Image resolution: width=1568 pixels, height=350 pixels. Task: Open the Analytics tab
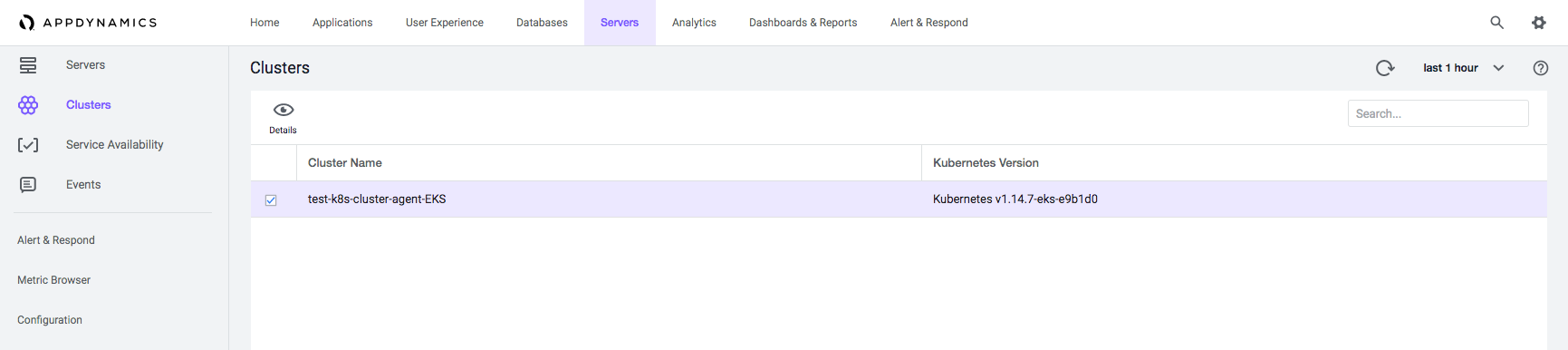[694, 23]
